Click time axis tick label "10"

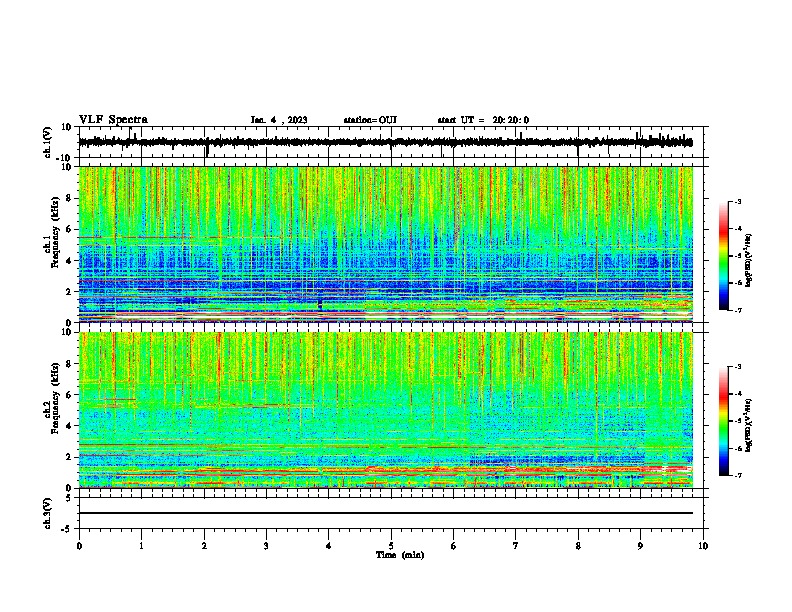click(703, 546)
